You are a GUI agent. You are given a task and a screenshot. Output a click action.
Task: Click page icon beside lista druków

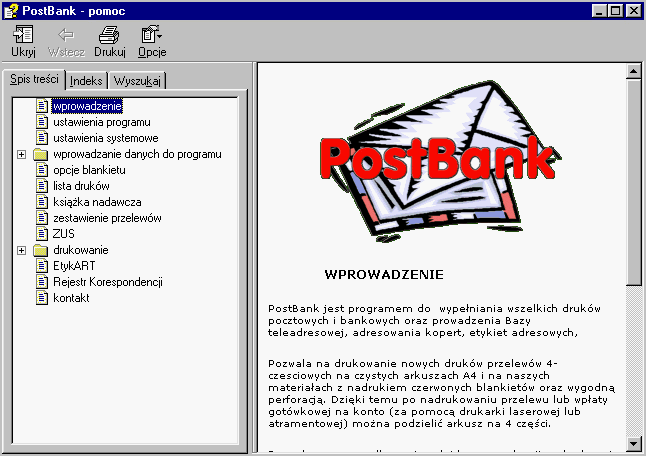42,186
